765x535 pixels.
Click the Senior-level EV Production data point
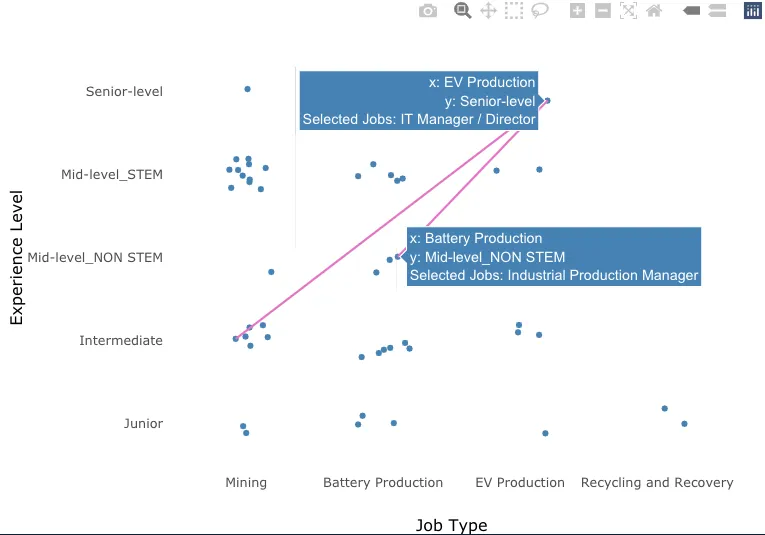547,100
